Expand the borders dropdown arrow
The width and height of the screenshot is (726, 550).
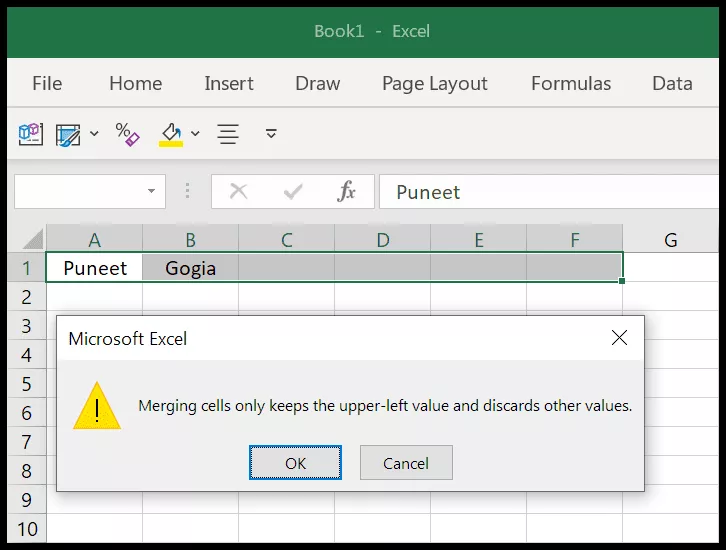tap(94, 134)
